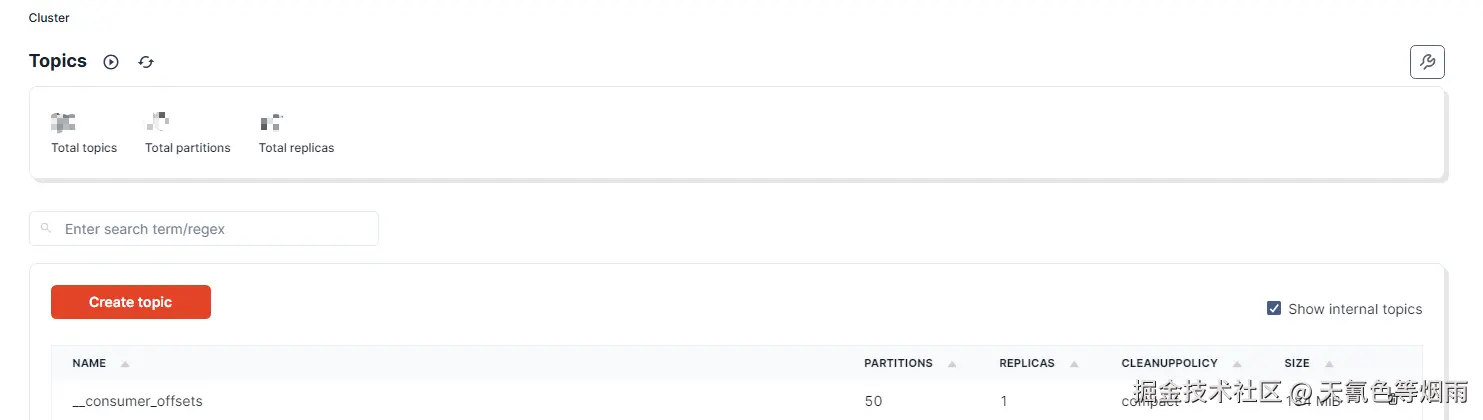1483x420 pixels.
Task: Uncheck Show internal topics checkbox
Action: coord(1274,309)
